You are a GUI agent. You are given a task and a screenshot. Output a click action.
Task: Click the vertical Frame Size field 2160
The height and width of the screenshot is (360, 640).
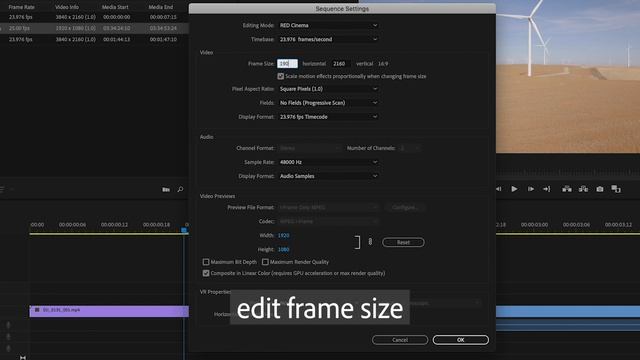point(340,64)
